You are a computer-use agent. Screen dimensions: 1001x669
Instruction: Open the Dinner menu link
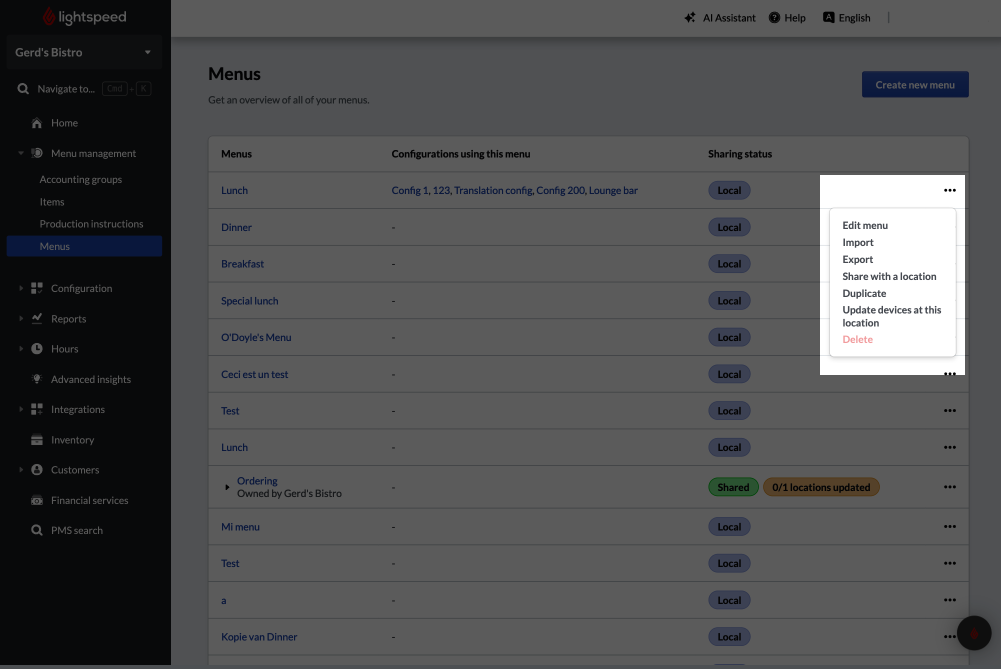pos(236,227)
